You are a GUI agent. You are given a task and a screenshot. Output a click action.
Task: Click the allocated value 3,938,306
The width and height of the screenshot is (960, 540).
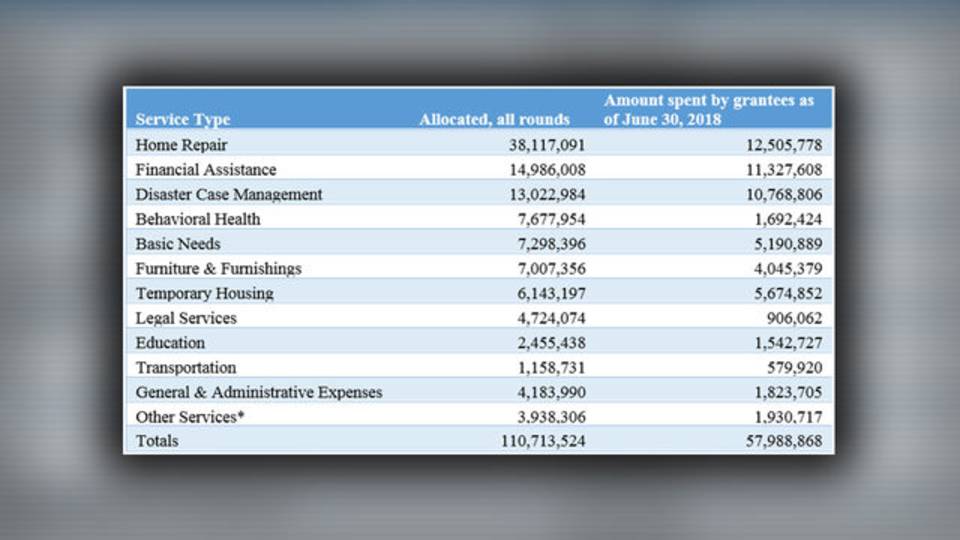point(551,418)
